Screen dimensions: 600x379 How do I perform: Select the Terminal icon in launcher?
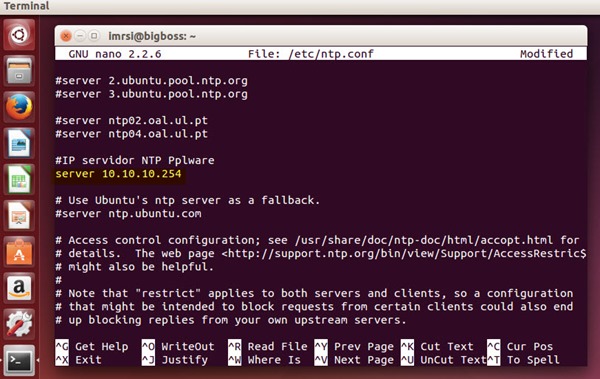tap(19, 360)
